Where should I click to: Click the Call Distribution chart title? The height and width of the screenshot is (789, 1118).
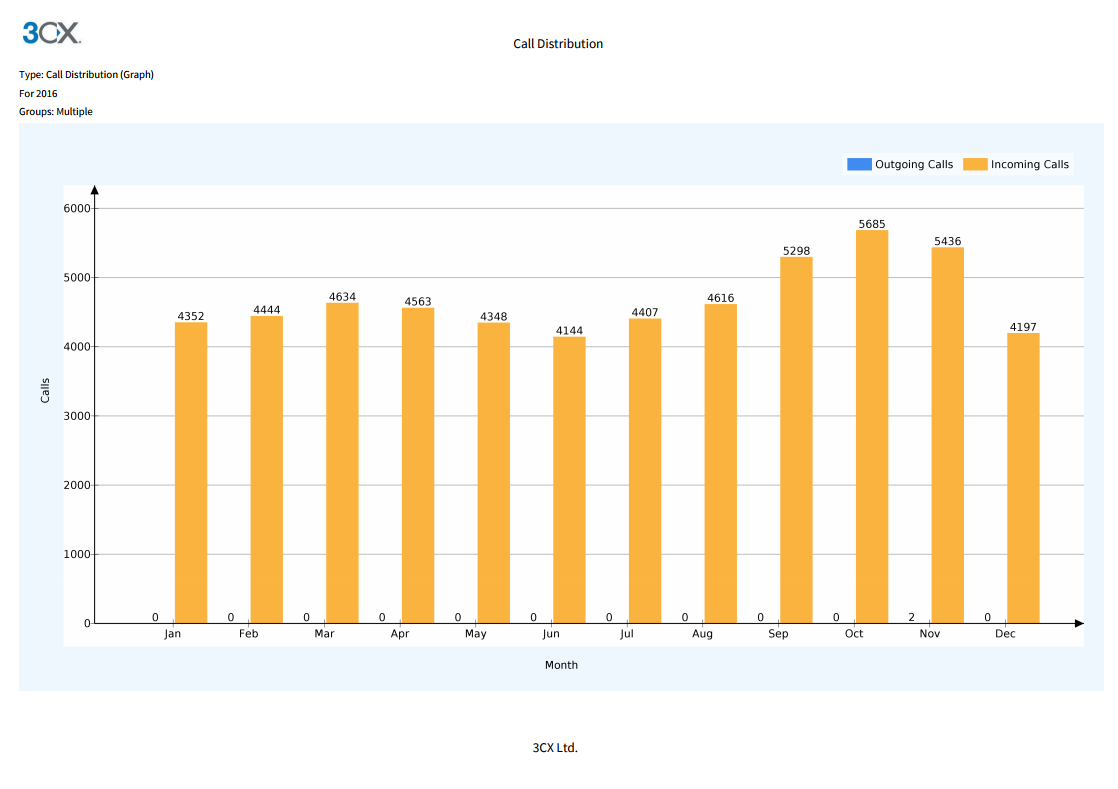pos(558,44)
